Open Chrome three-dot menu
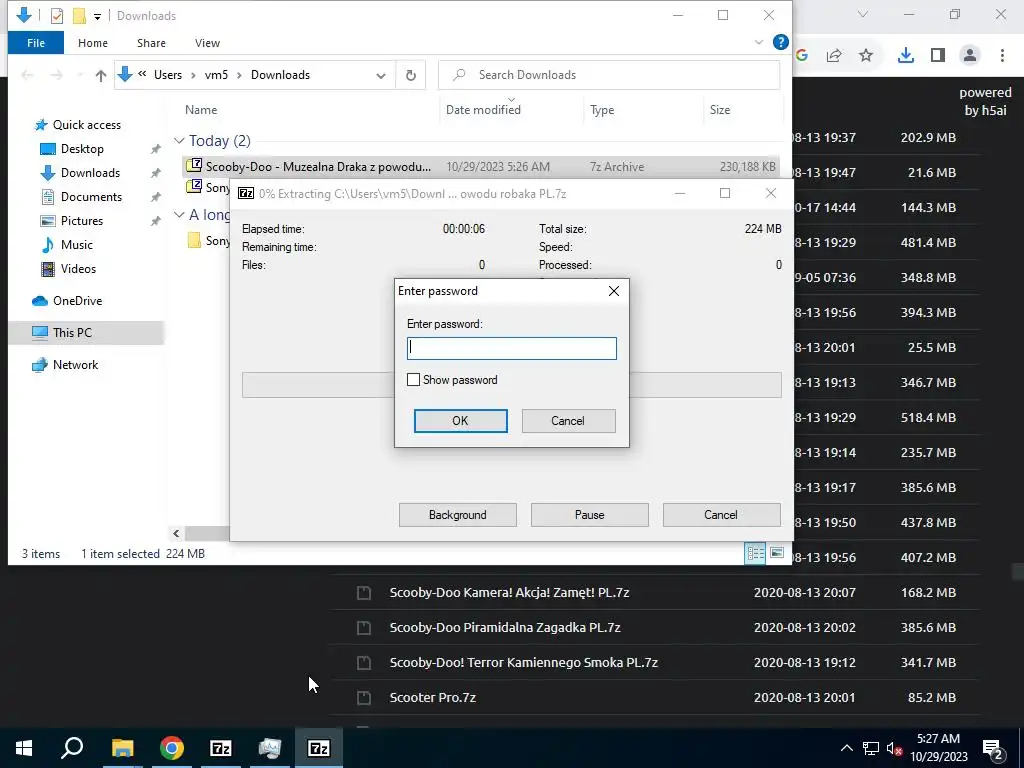 point(1002,56)
